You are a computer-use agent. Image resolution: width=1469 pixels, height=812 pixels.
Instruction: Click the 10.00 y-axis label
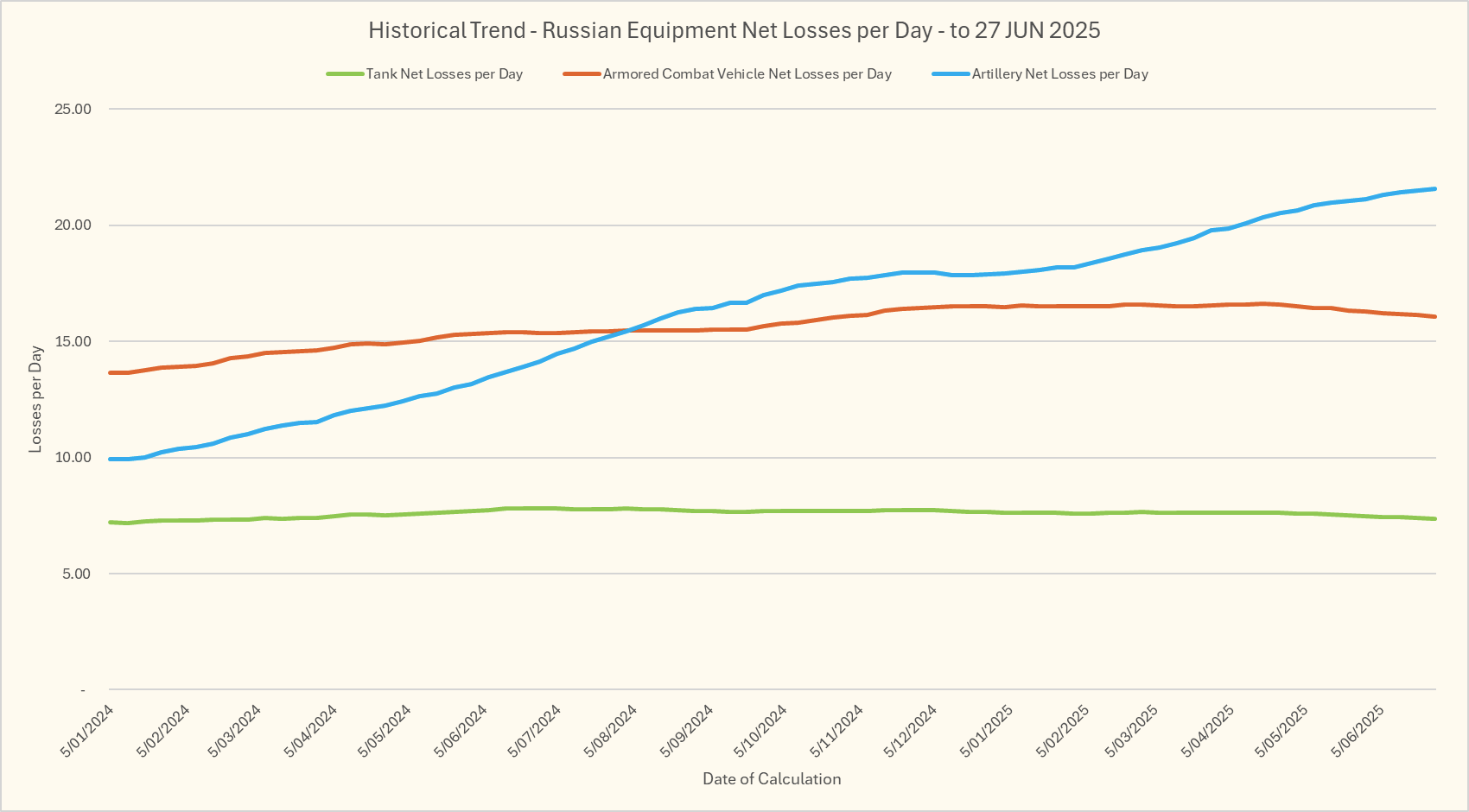click(73, 458)
